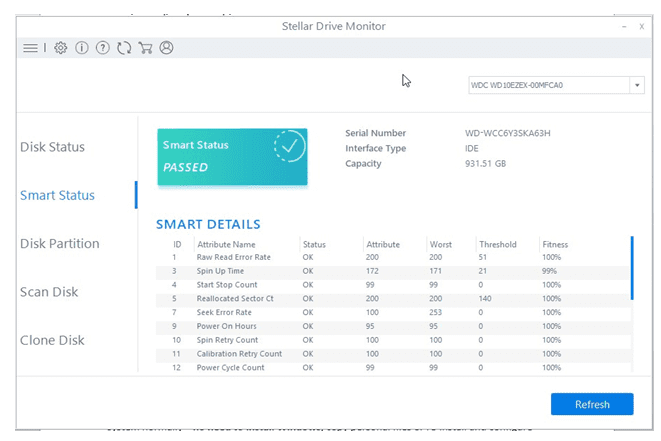661x441 pixels.
Task: Open help with the question mark icon
Action: coord(103,48)
